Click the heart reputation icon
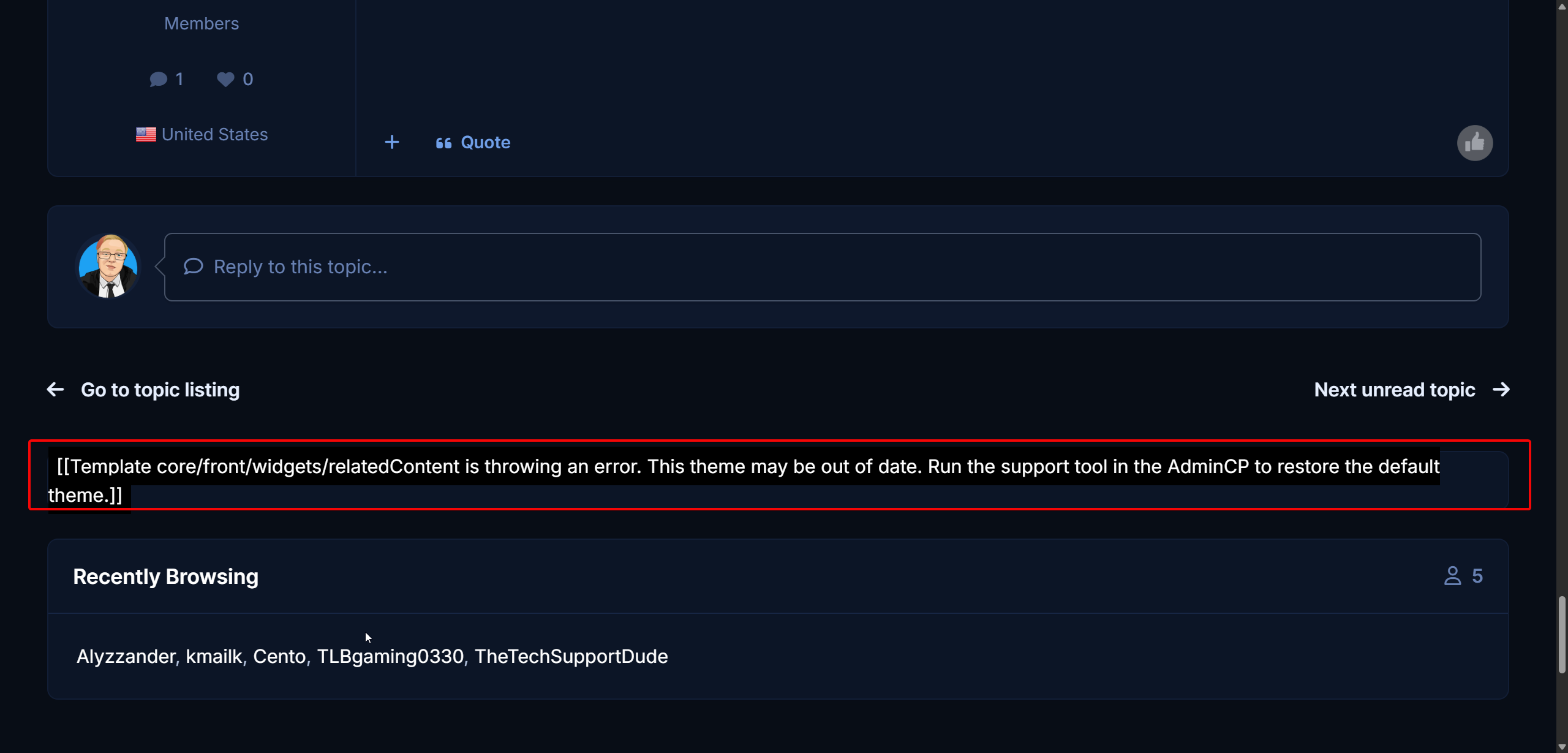 tap(225, 79)
